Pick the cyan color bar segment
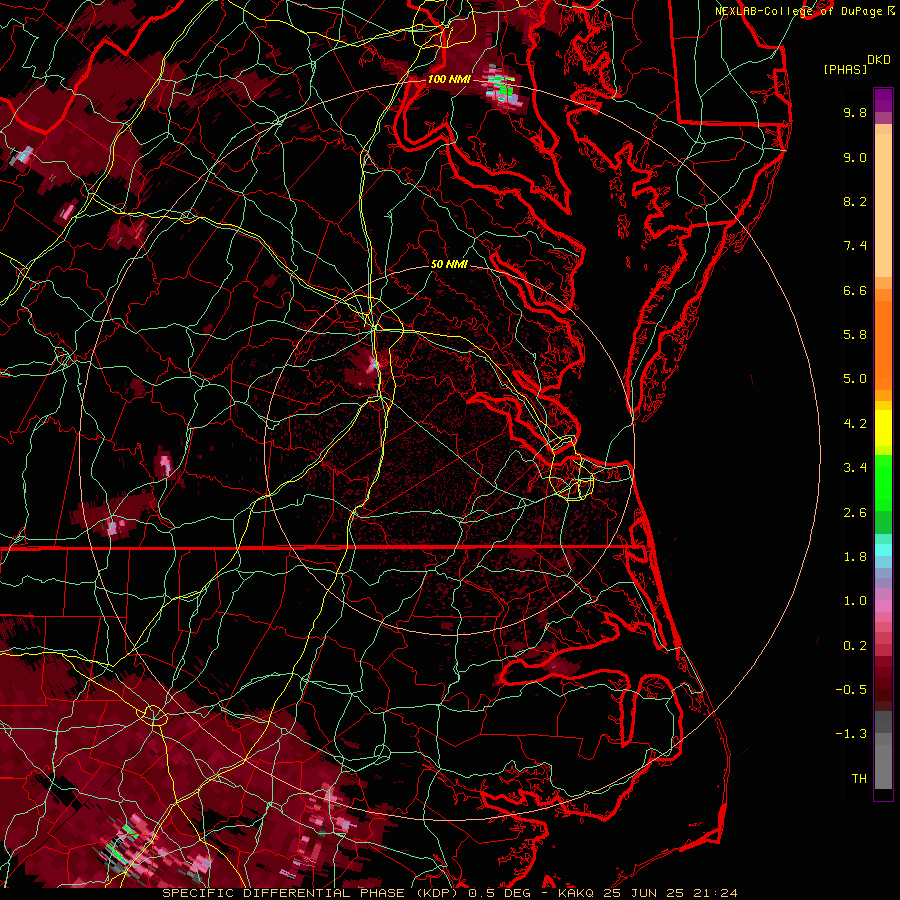Screen dimensions: 900x900 pyautogui.click(x=883, y=550)
